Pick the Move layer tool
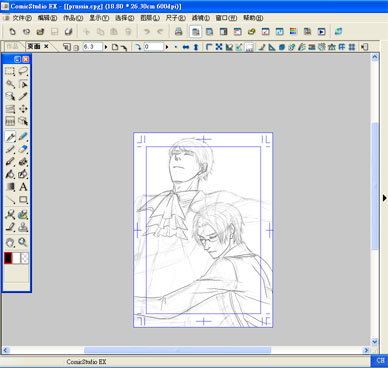This screenshot has width=388, height=368. coord(23,109)
